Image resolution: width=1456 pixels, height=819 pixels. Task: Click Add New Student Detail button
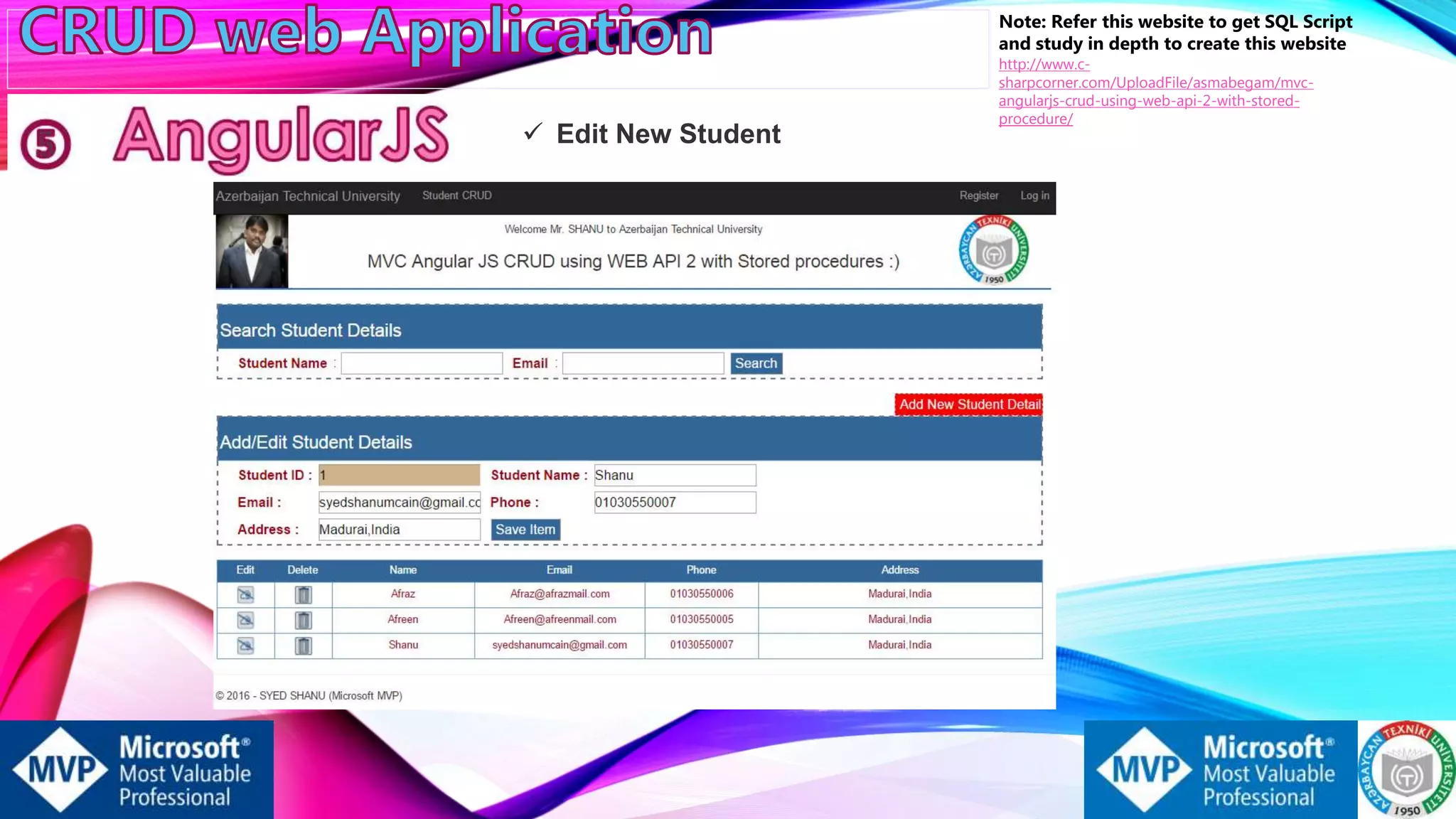[x=969, y=405]
